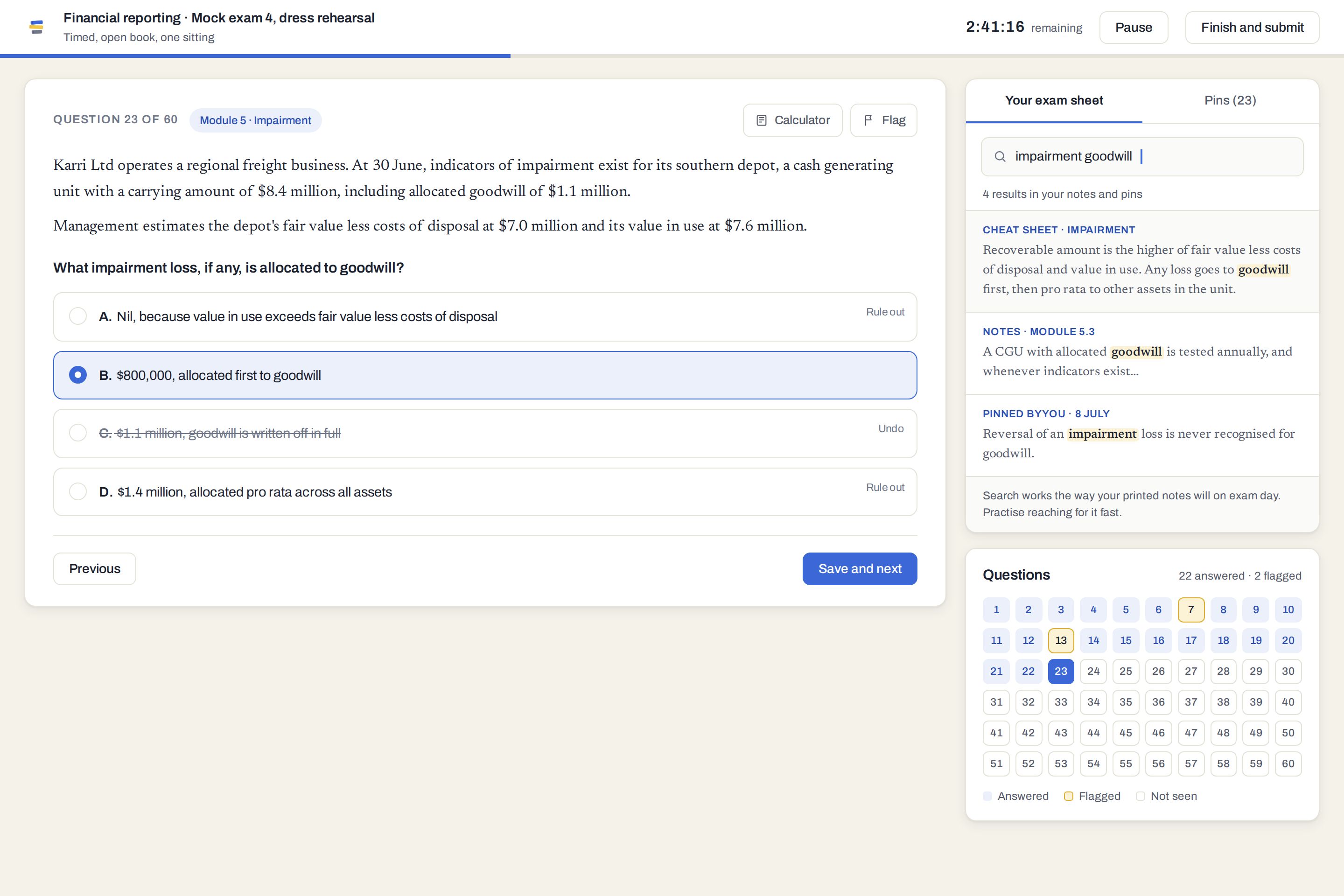Go to answered question 22
The width and height of the screenshot is (1344, 896).
(1028, 672)
